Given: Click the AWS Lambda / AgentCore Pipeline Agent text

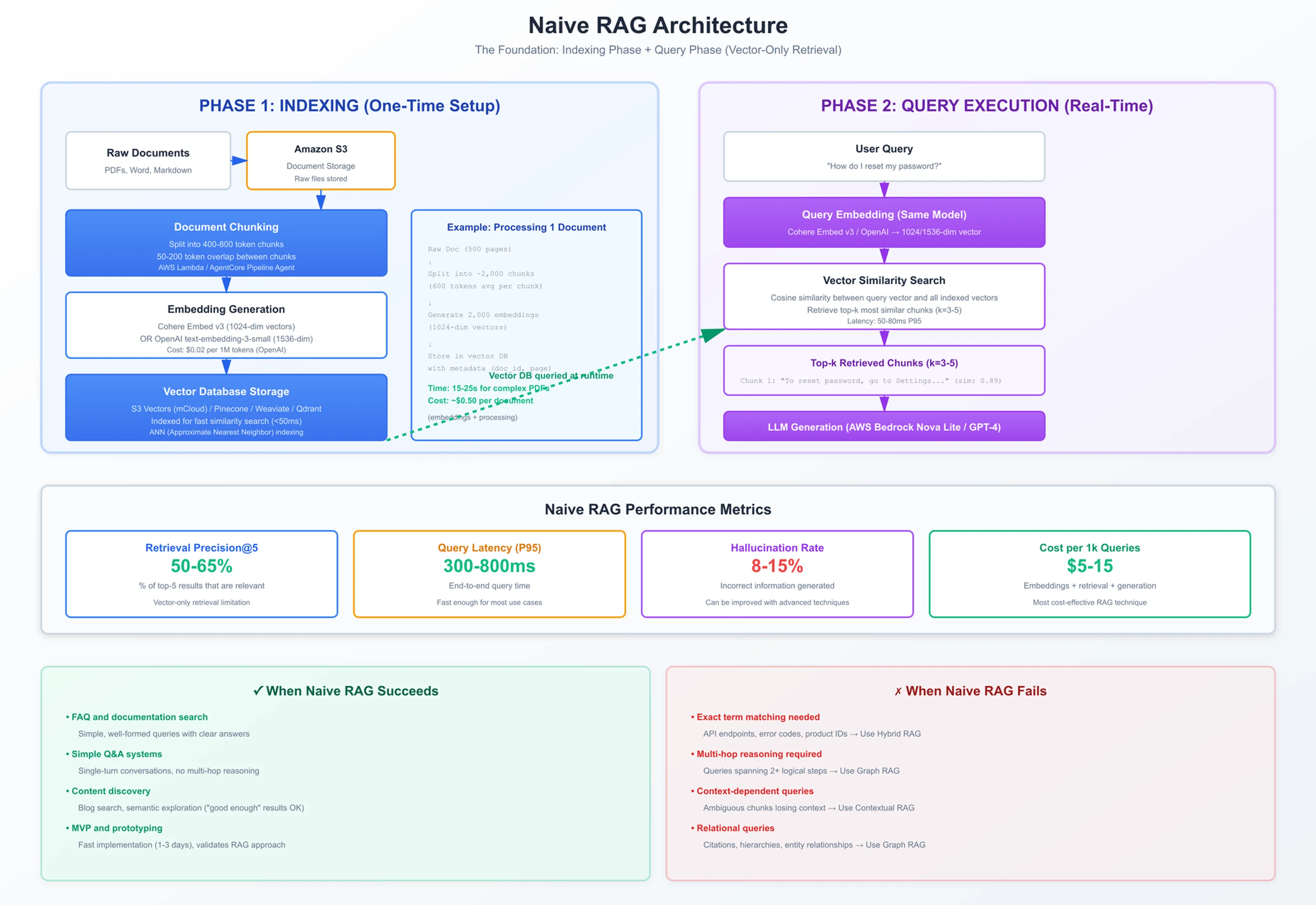Looking at the screenshot, I should 226,268.
